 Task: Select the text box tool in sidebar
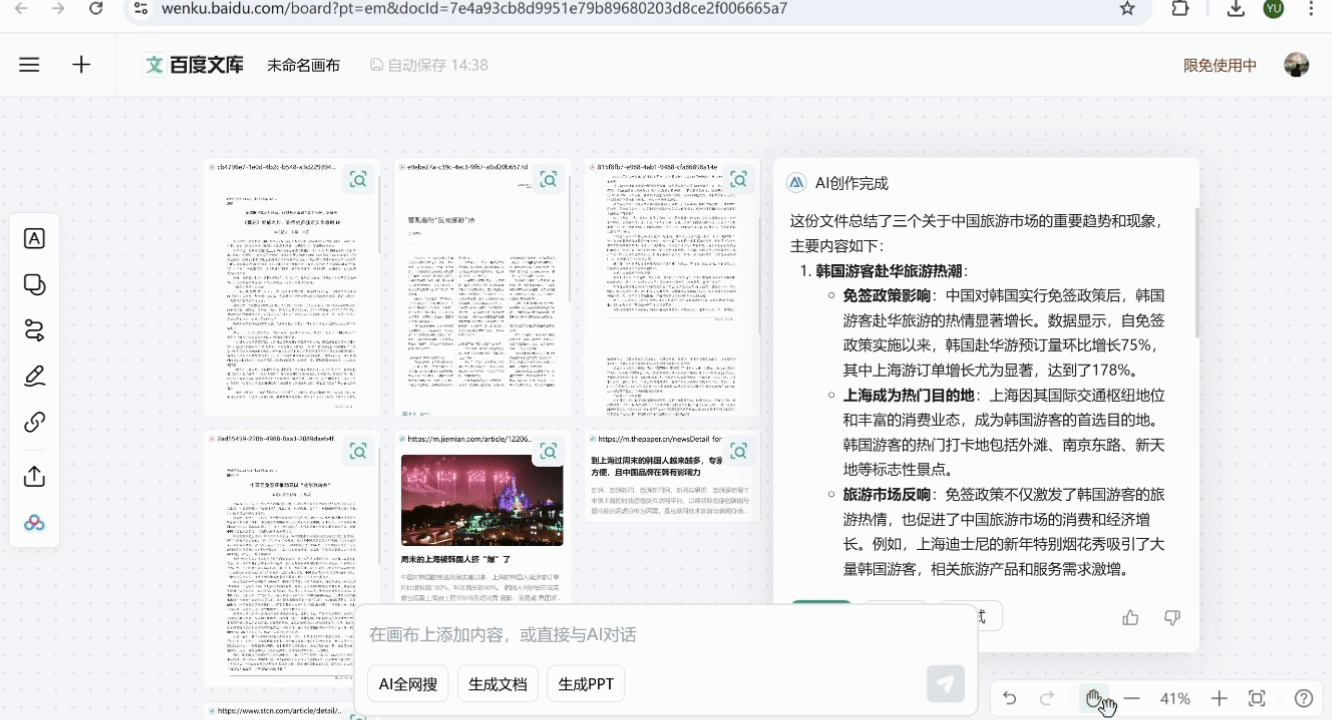coord(34,239)
